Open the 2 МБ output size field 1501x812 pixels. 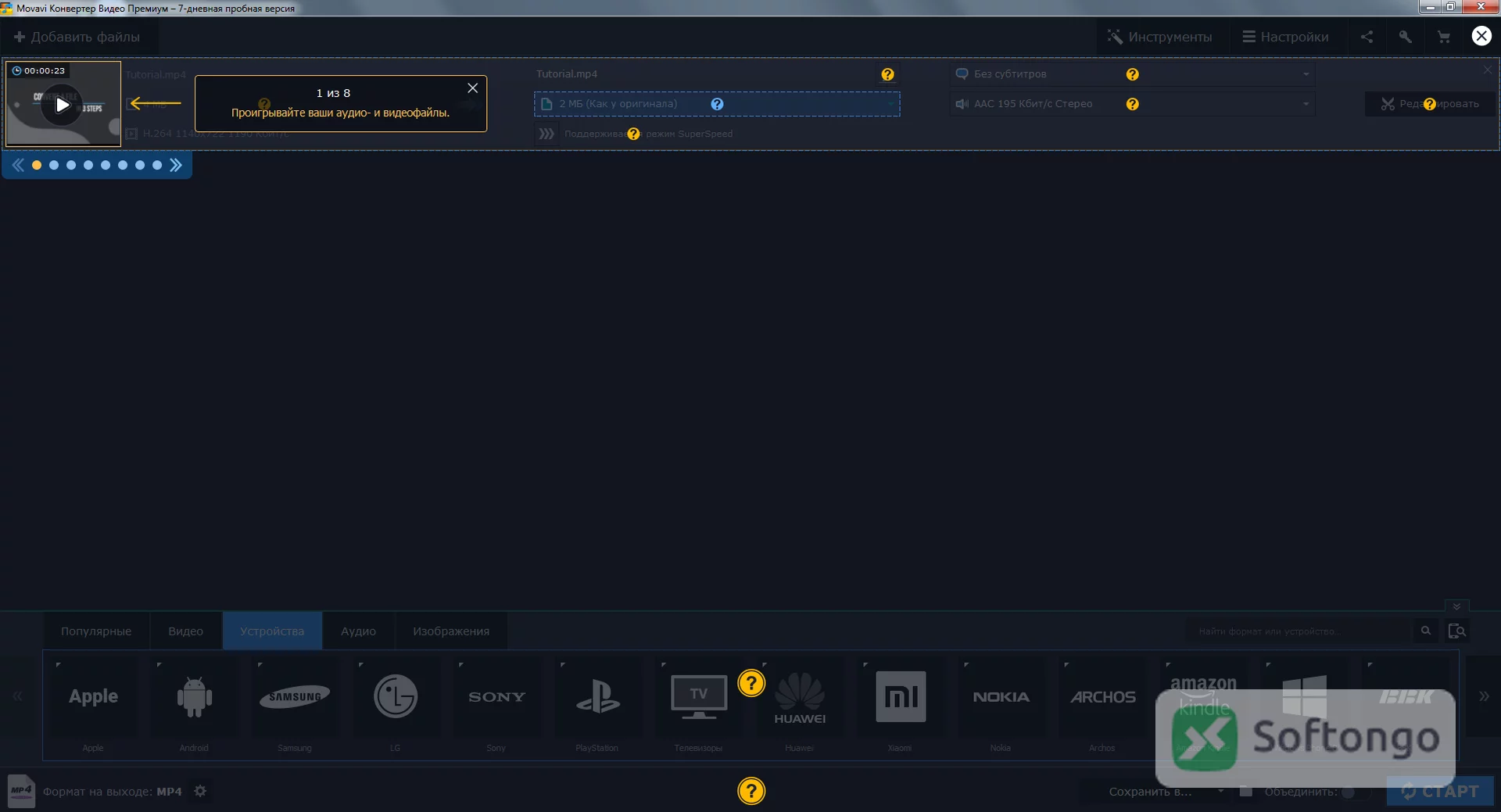[717, 104]
